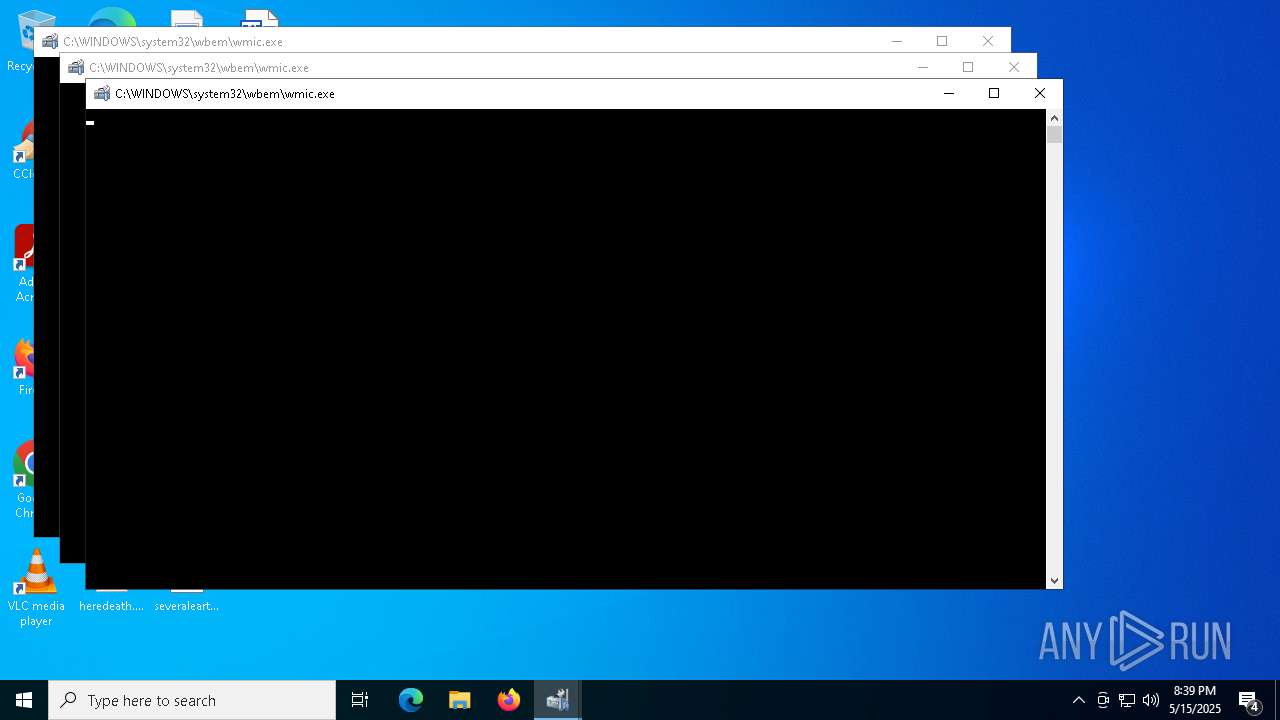Maximize the middle wmic.exe window
The image size is (1280, 720).
coord(968,67)
